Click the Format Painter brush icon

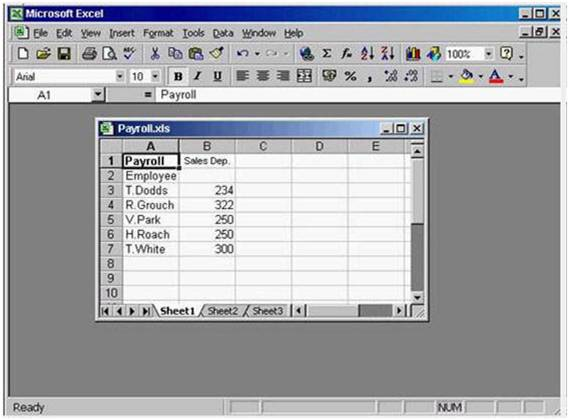(x=217, y=54)
